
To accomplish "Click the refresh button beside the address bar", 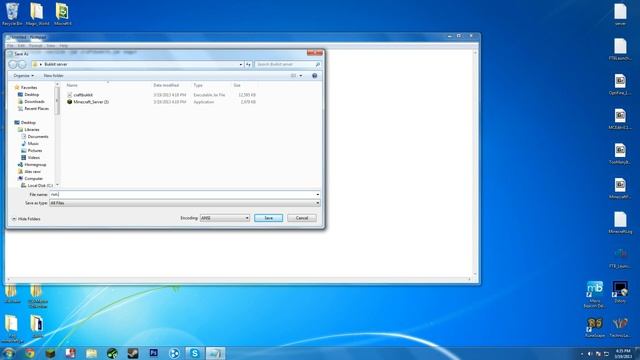I will pyautogui.click(x=248, y=64).
